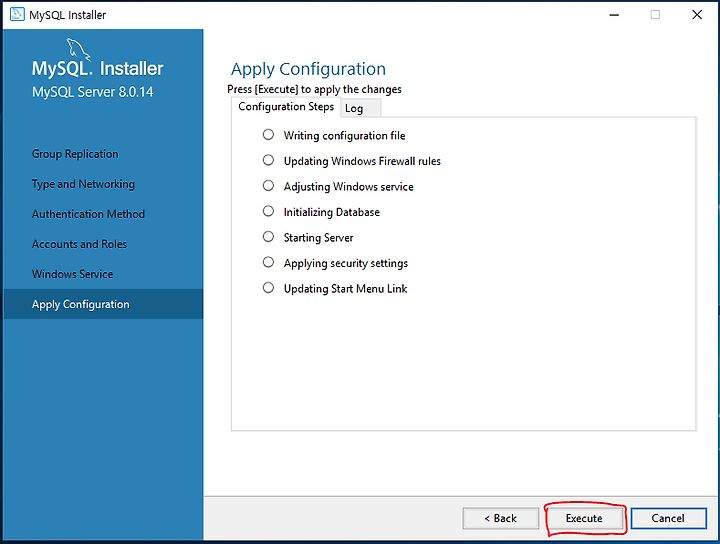Click the MySQL dolphin logo
720x544 pixels.
tap(78, 49)
